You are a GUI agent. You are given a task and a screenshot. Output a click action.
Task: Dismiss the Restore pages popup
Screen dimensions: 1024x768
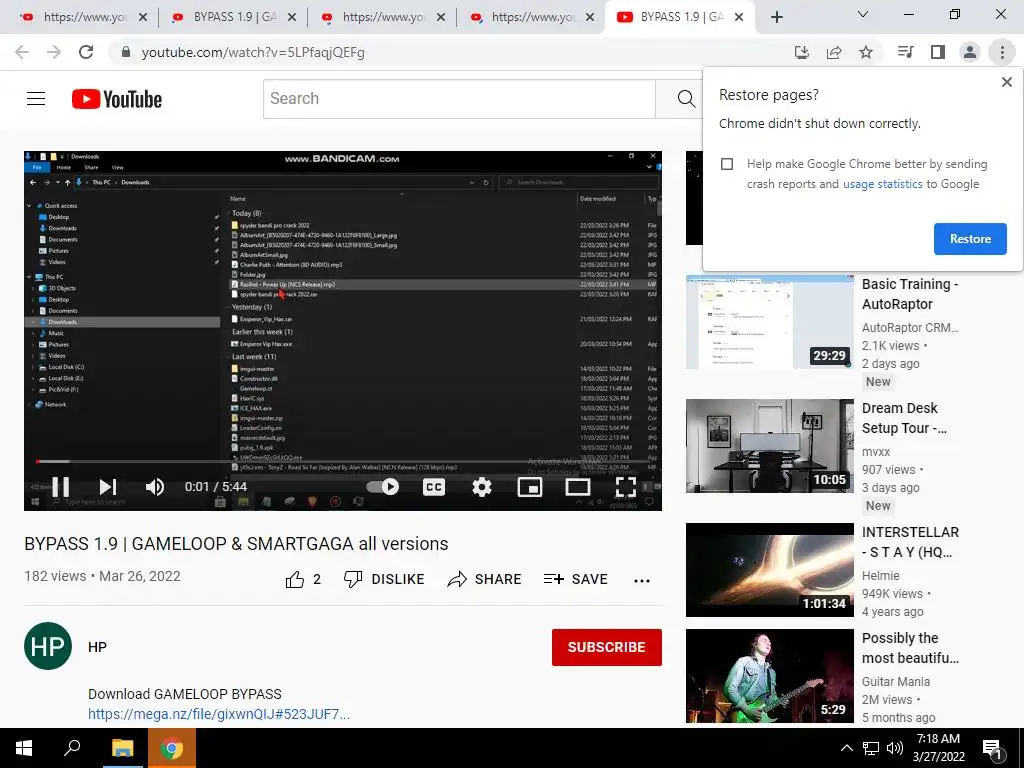(1006, 82)
